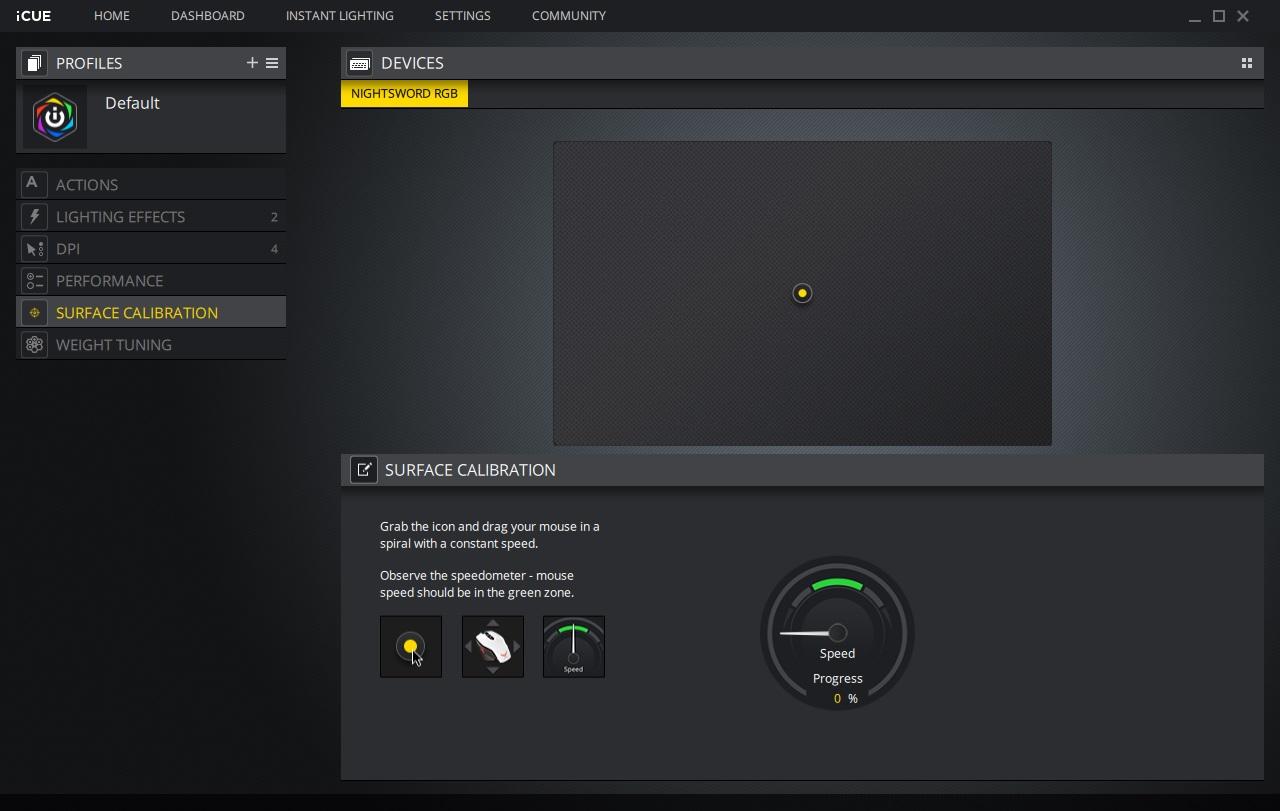Screen dimensions: 1280x811
Task: Click the mouse movement instruction tile
Action: pos(493,647)
